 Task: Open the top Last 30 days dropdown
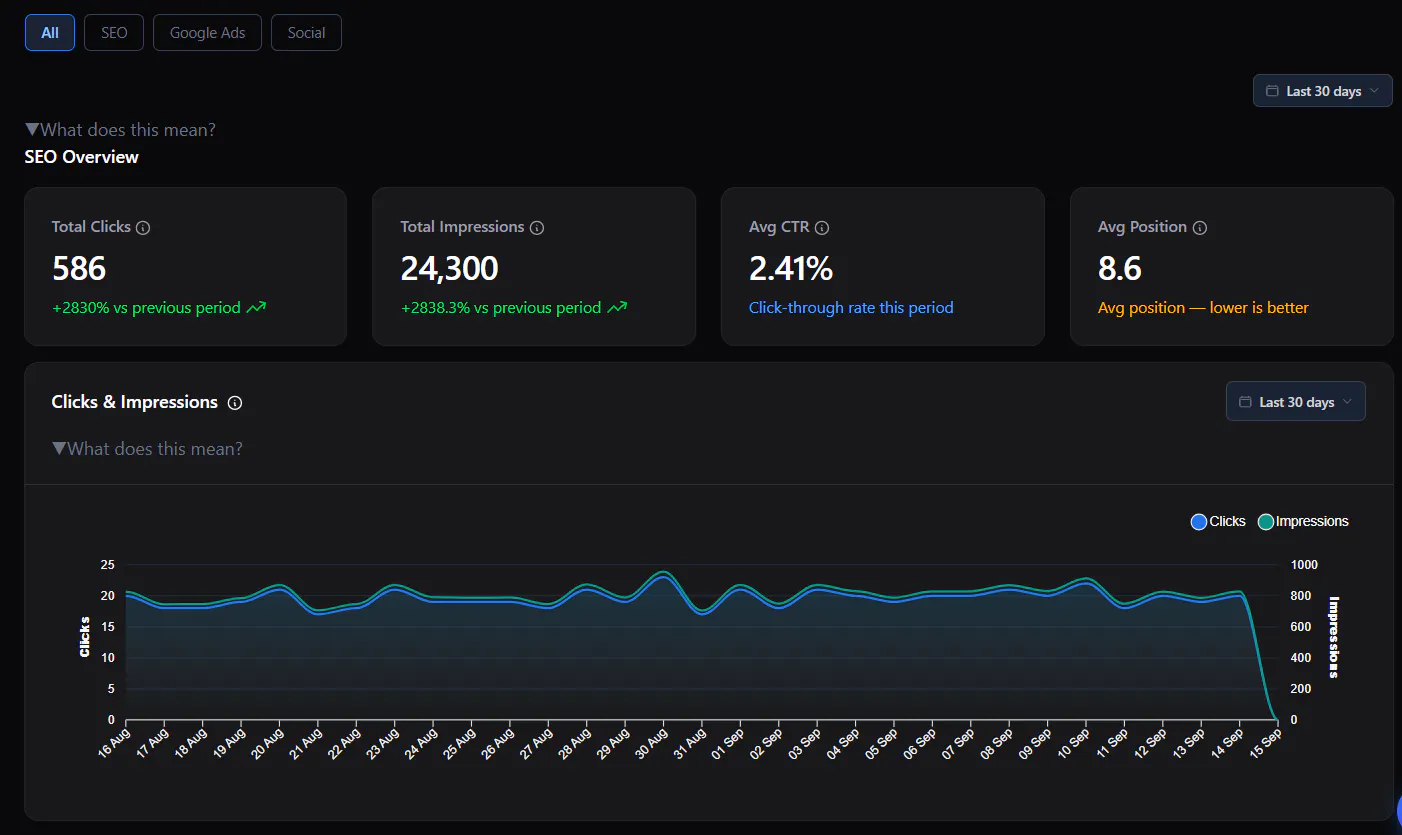(1322, 91)
